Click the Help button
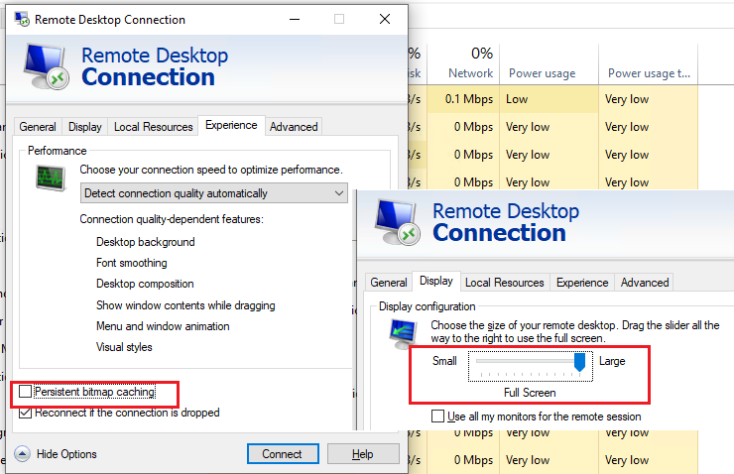 (x=363, y=454)
